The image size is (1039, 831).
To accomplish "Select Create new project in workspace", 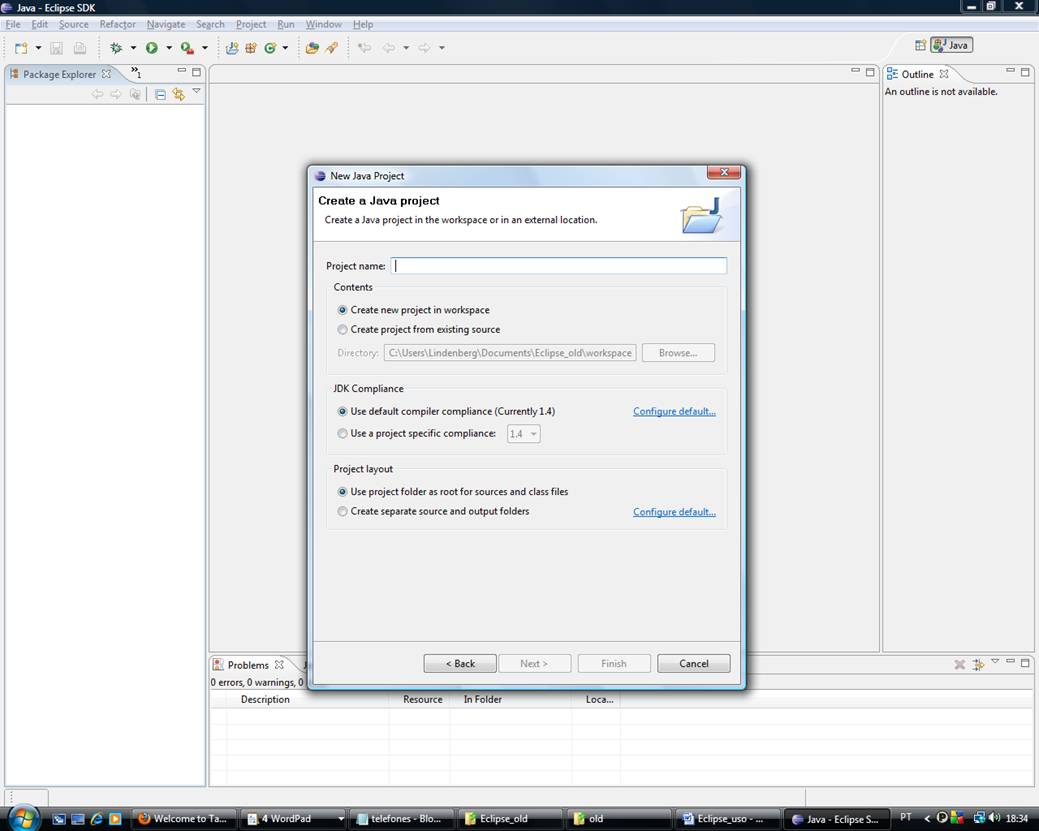I will click(413, 309).
